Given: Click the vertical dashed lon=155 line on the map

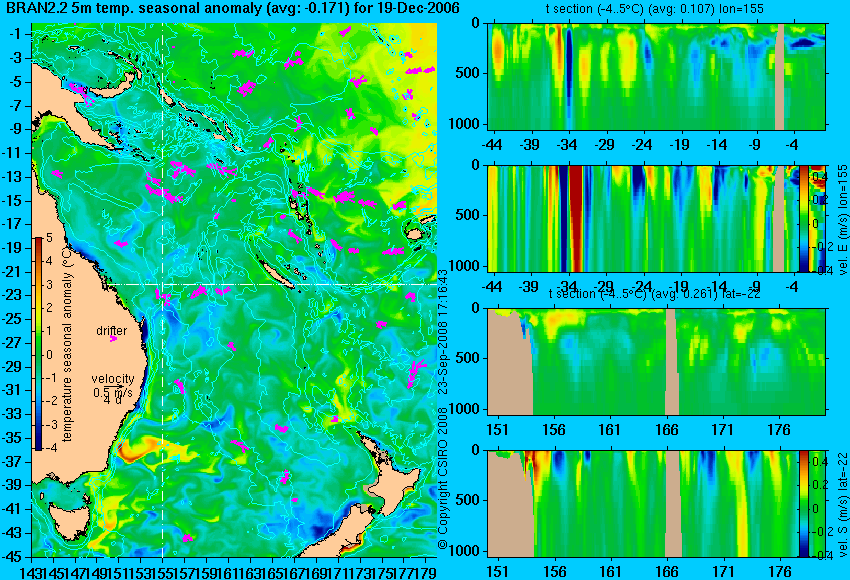Looking at the screenshot, I should point(162,290).
